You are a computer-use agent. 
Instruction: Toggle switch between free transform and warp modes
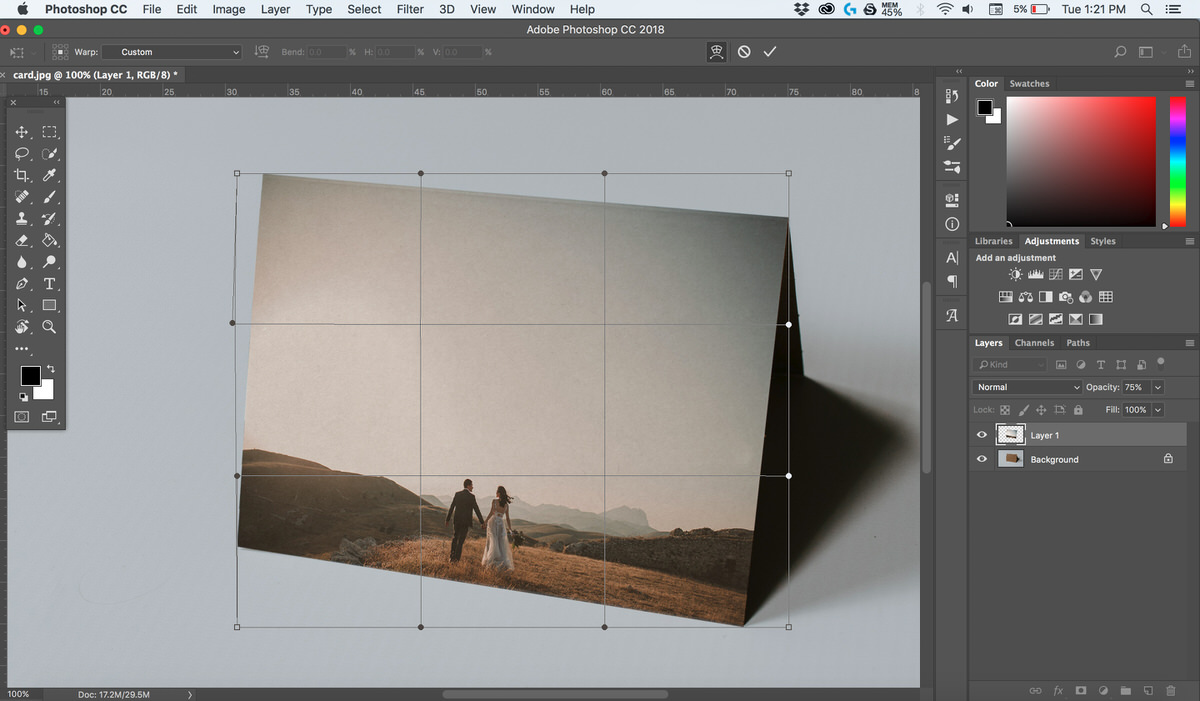(x=716, y=51)
